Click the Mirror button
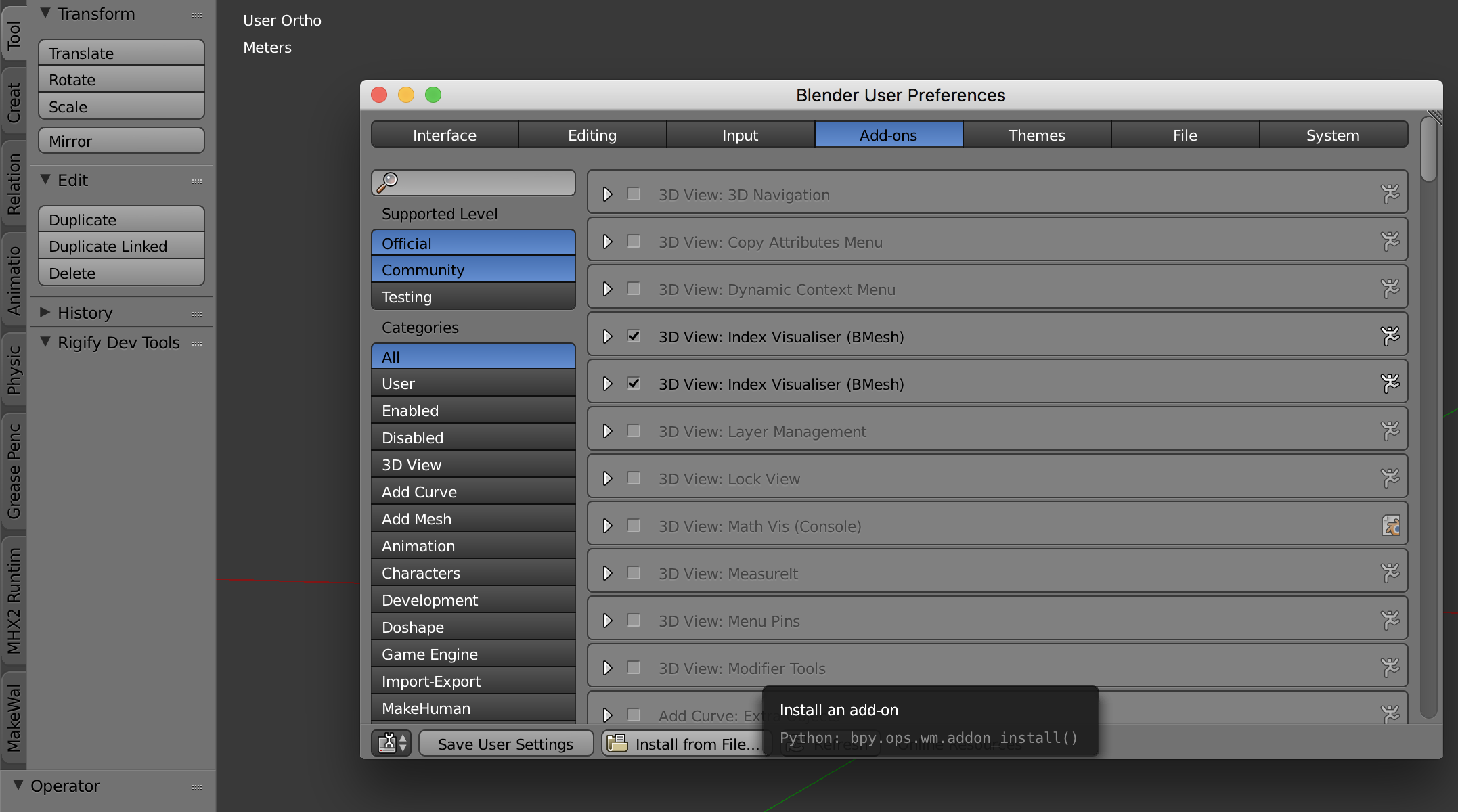This screenshot has width=1458, height=812. 122,141
